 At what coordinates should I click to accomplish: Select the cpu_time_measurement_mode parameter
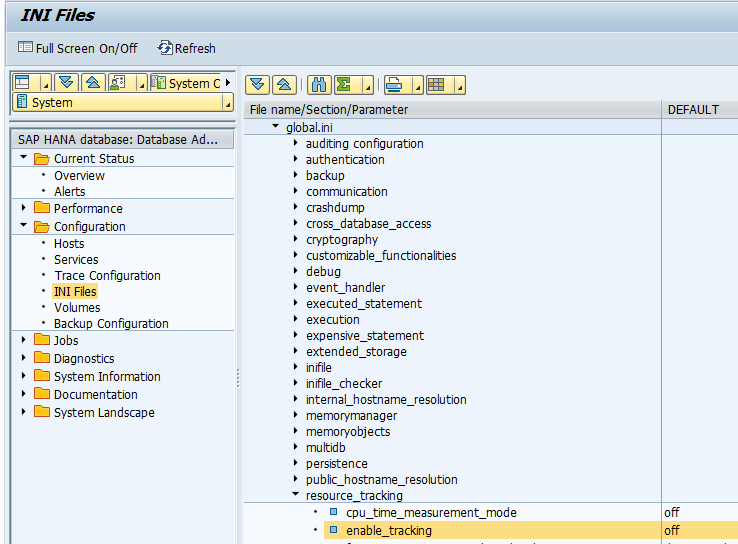pyautogui.click(x=431, y=512)
